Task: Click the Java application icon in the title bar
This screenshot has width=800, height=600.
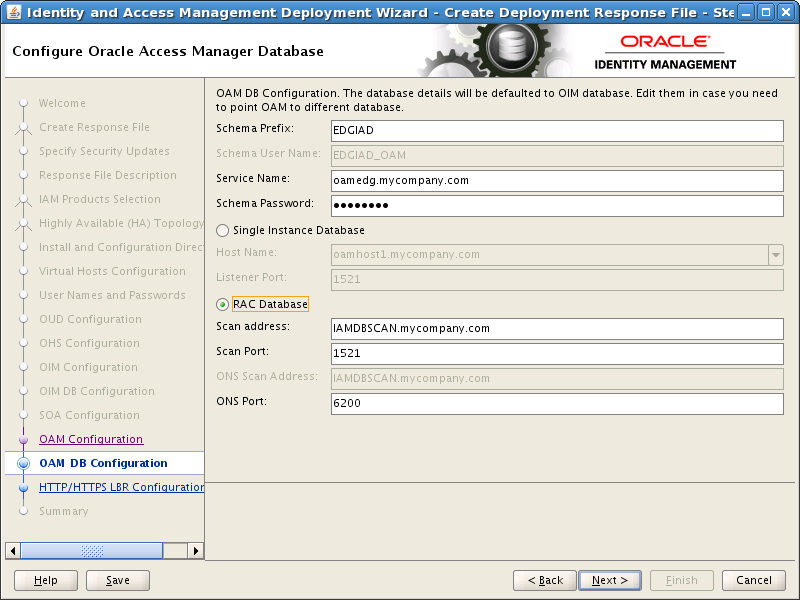Action: point(14,12)
